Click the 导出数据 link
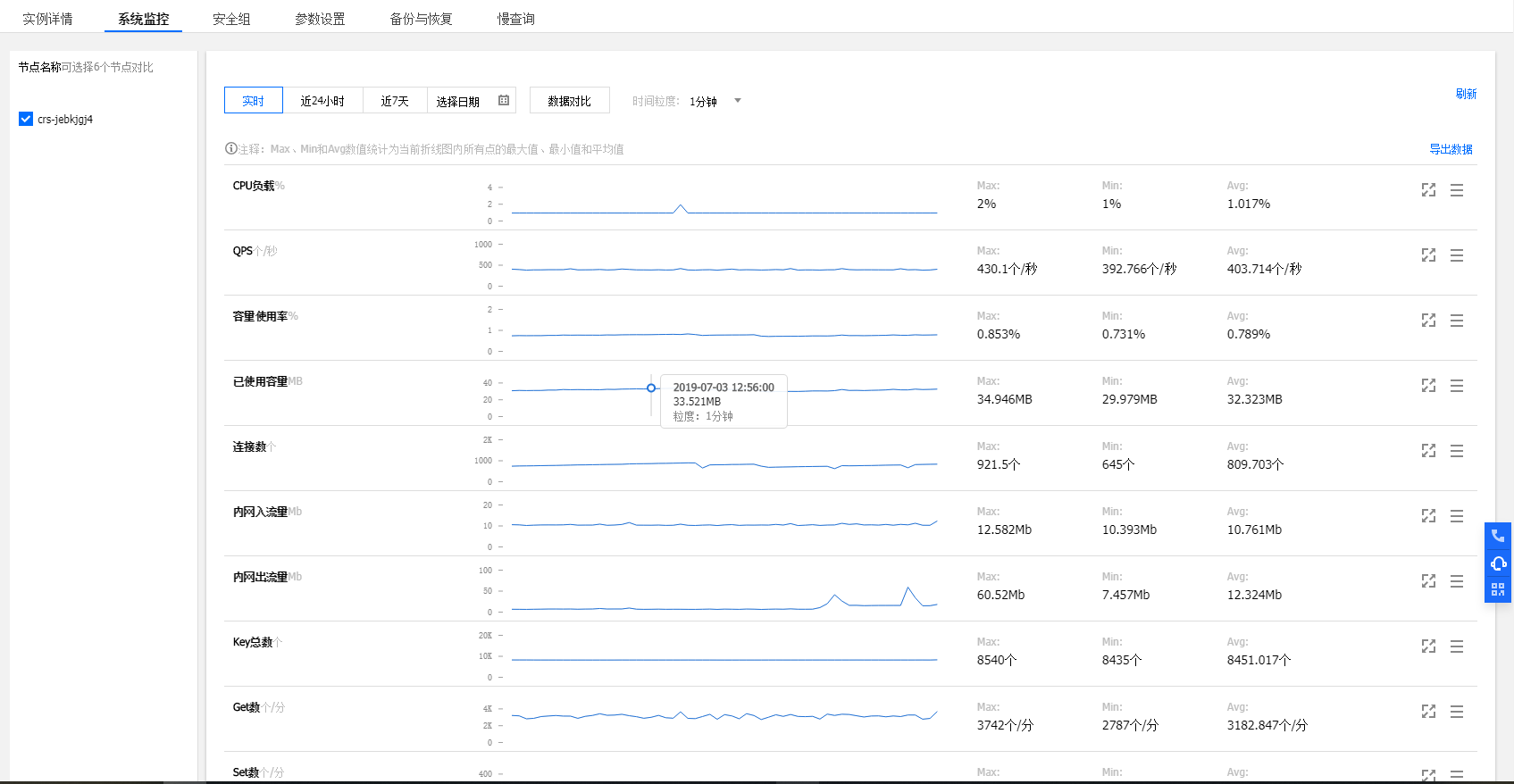This screenshot has height=784, width=1514. pyautogui.click(x=1451, y=149)
